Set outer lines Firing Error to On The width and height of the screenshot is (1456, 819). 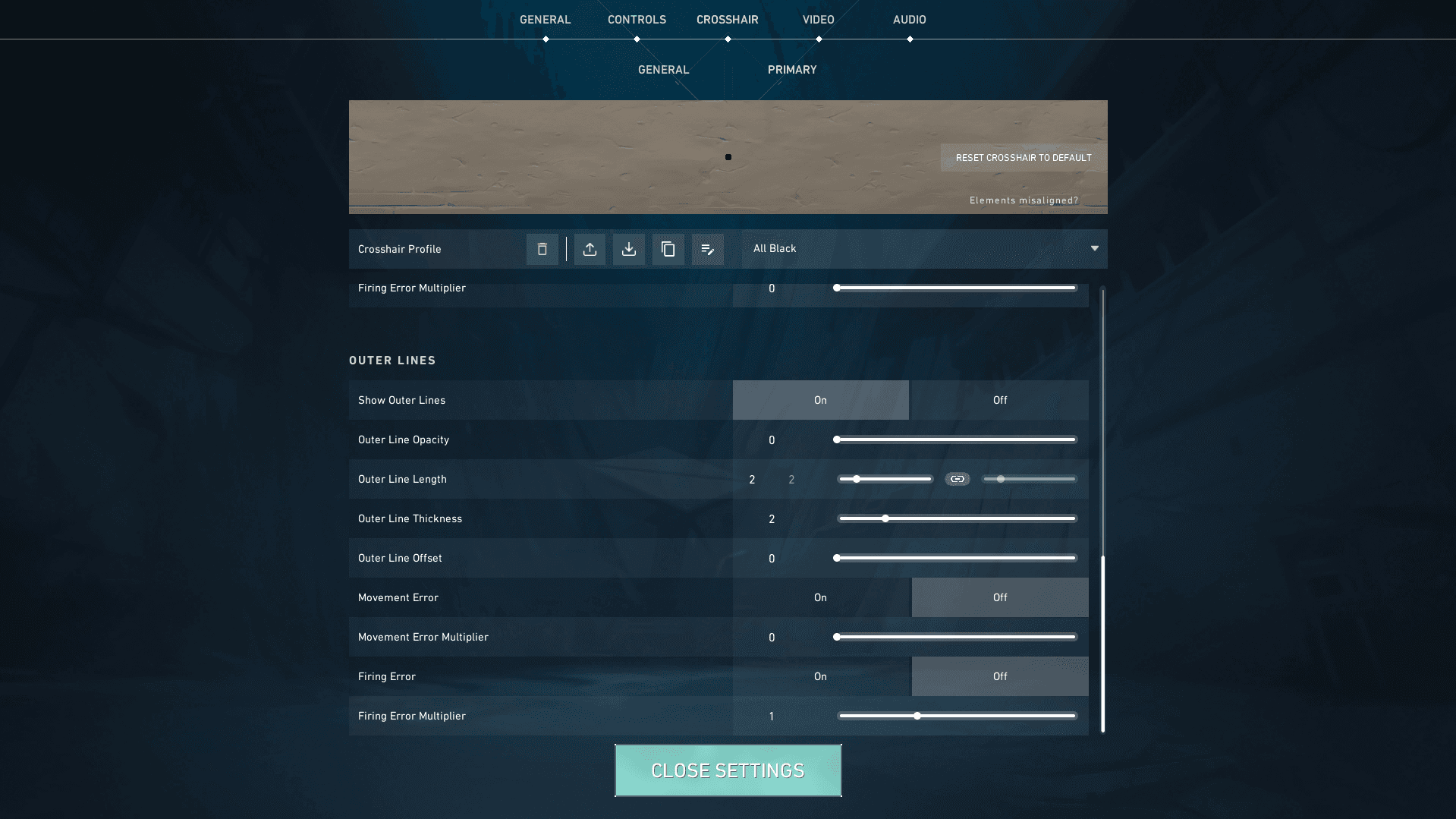(x=820, y=676)
